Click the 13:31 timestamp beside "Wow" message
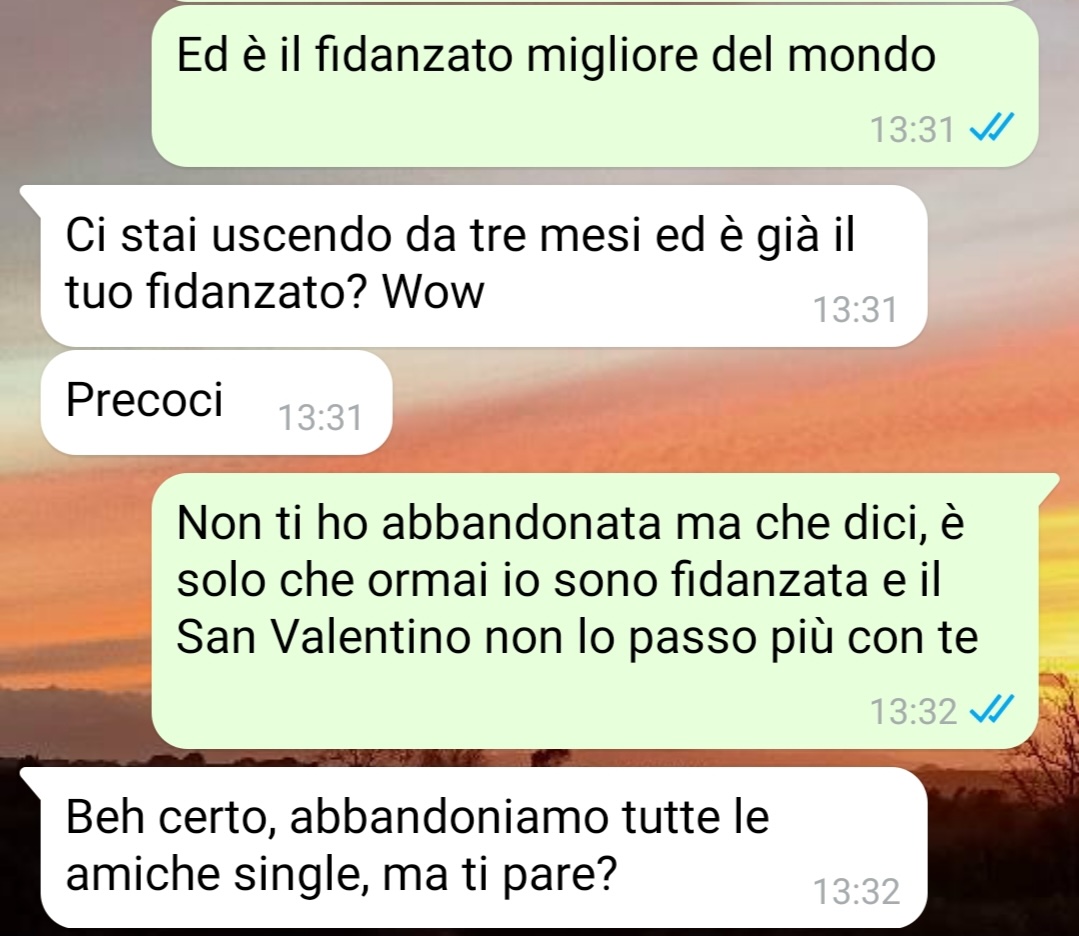This screenshot has height=936, width=1079. click(855, 310)
